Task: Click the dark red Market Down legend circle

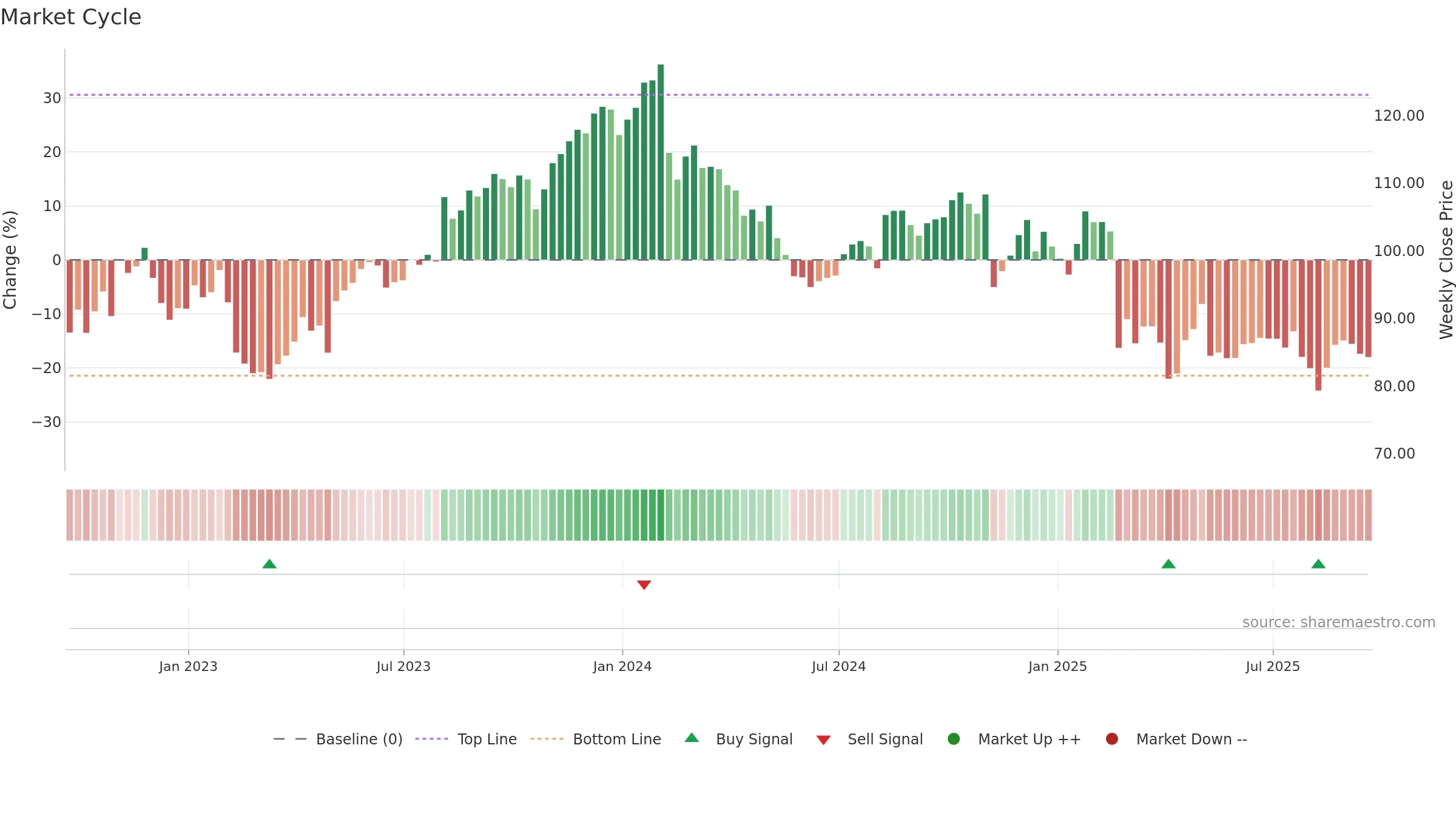Action: tap(1112, 739)
